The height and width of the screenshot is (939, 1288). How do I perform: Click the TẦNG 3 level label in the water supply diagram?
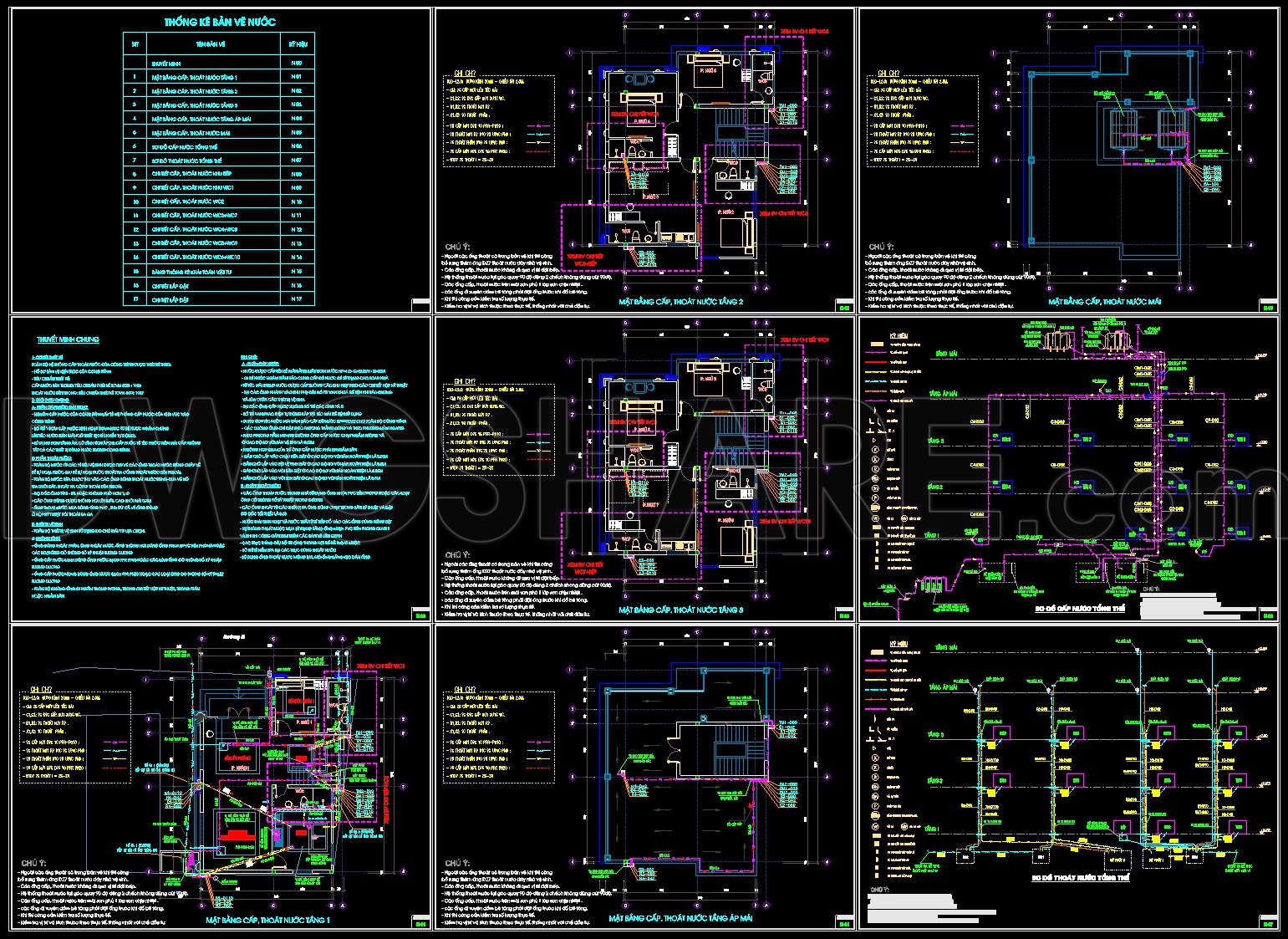point(935,441)
